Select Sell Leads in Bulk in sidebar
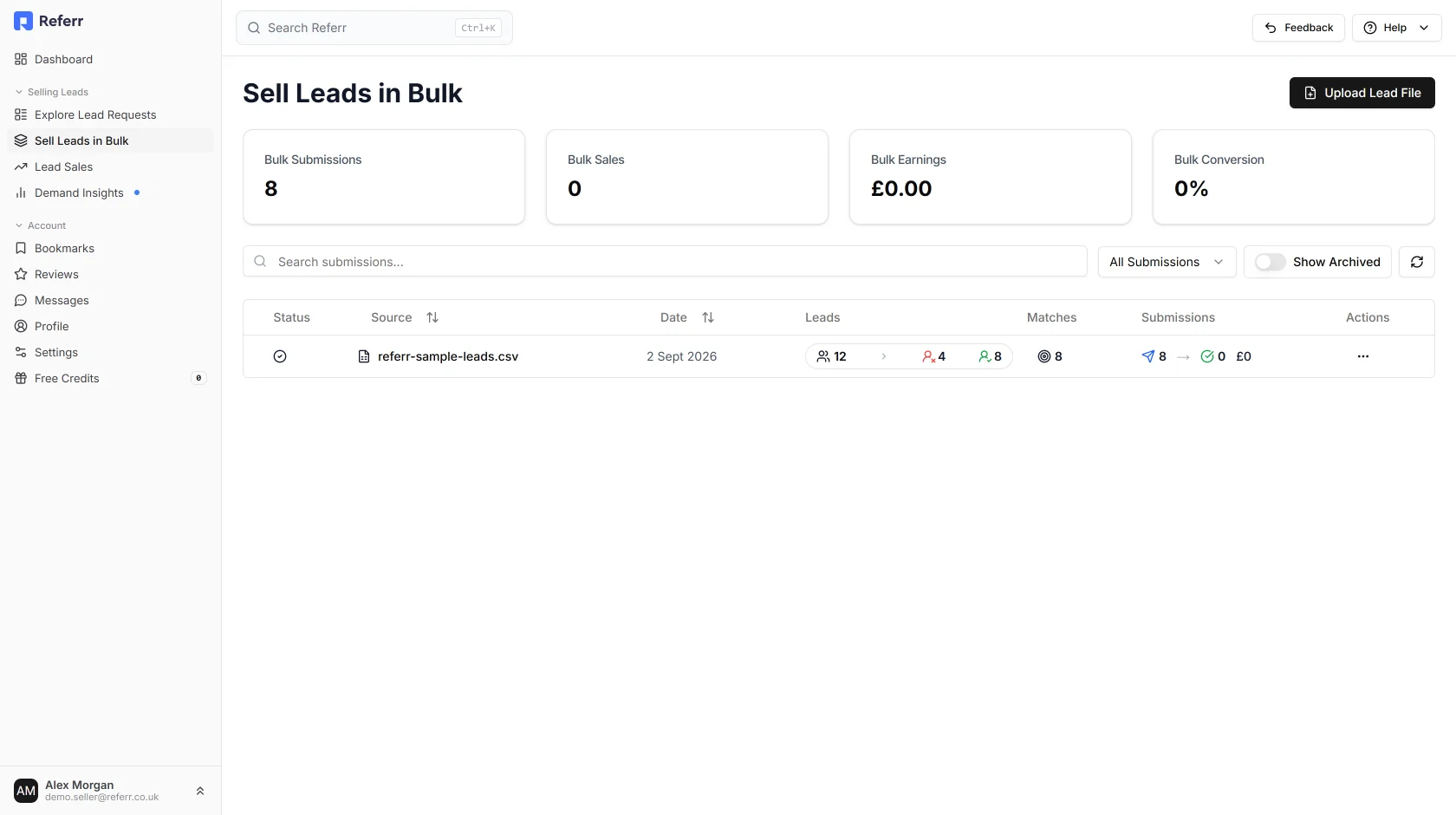This screenshot has height=815, width=1456. coord(110,140)
